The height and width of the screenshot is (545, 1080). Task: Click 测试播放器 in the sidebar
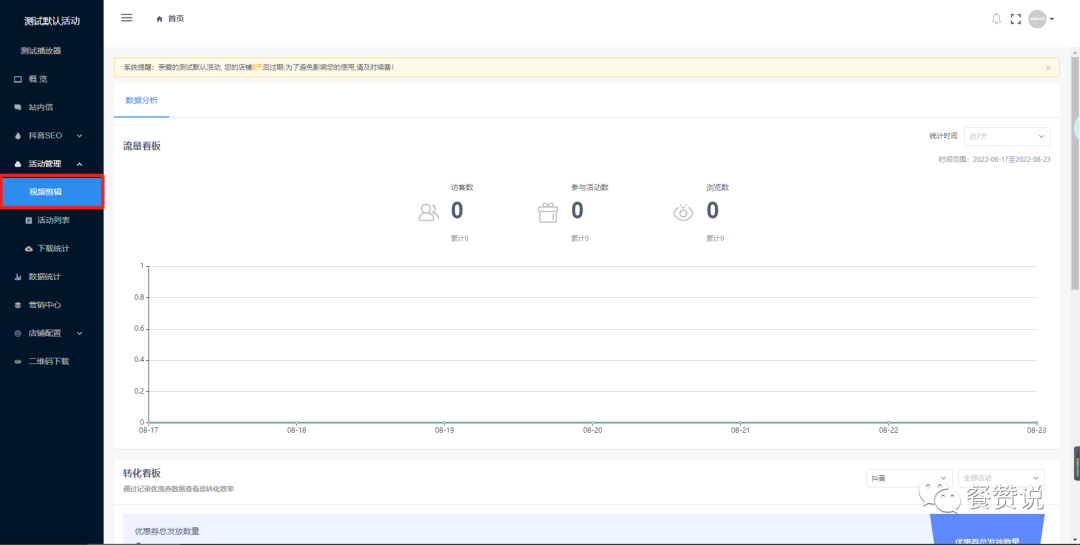tap(41, 51)
